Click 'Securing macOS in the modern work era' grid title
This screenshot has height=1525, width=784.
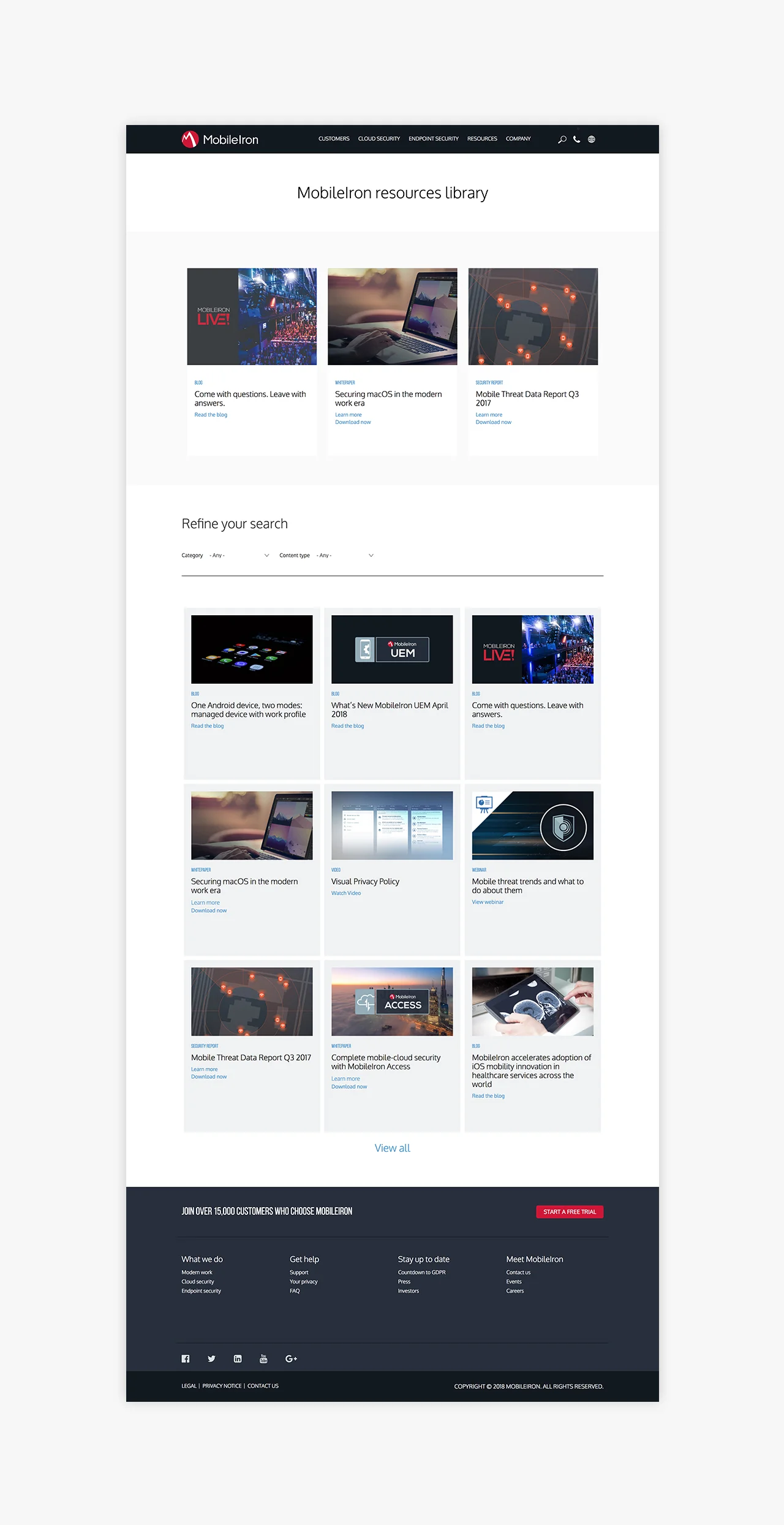point(244,886)
